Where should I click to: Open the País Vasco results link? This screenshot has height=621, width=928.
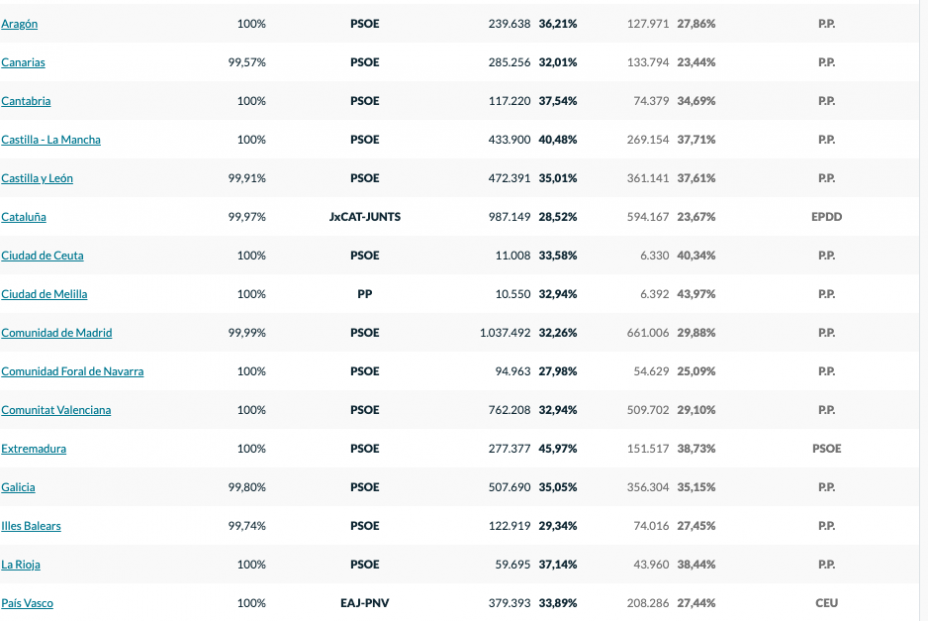27,603
